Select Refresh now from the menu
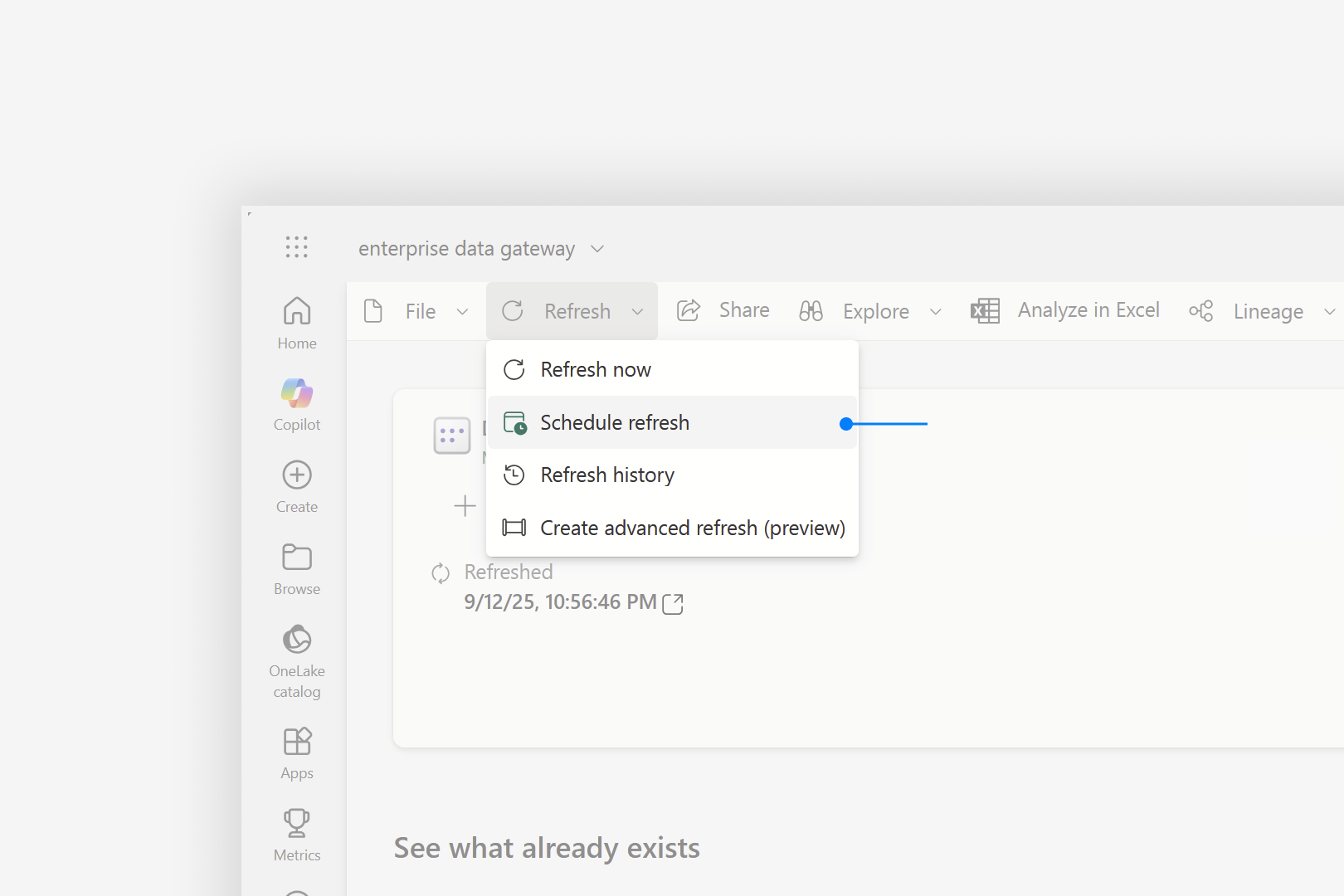 pos(672,369)
